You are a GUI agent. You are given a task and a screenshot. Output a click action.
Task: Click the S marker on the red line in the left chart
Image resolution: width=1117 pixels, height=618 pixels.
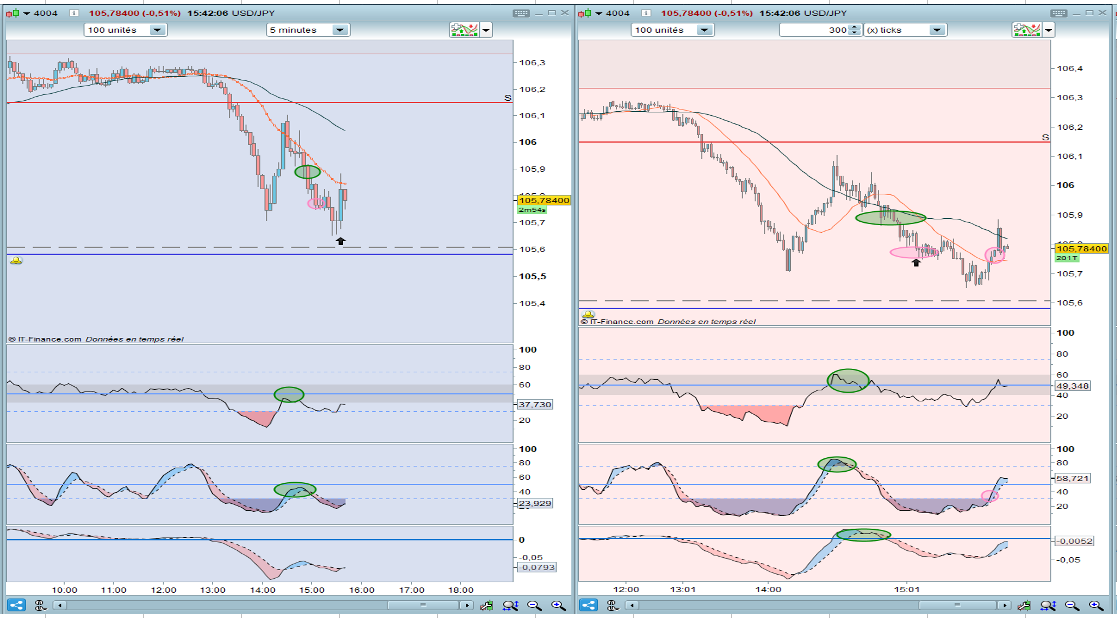click(508, 98)
